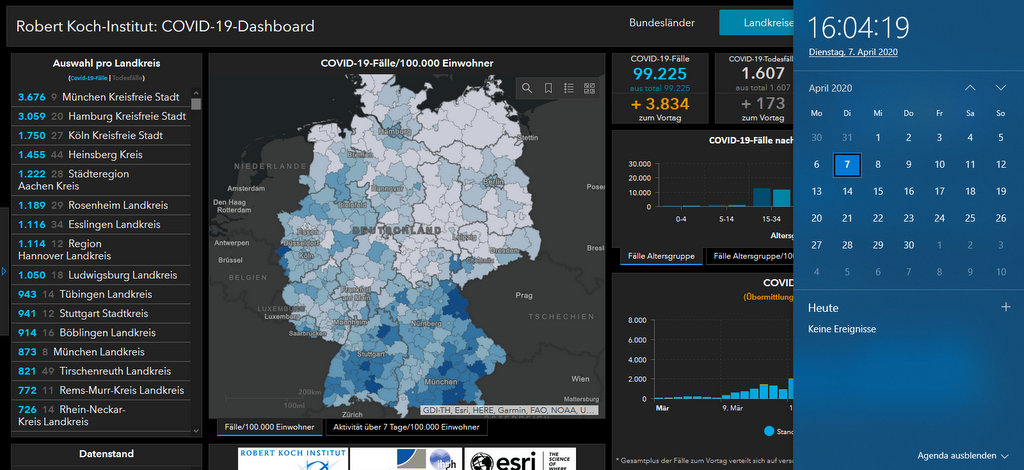Select München Kreisfreie Stadt entry
Image resolution: width=1024 pixels, height=470 pixels.
pos(101,97)
